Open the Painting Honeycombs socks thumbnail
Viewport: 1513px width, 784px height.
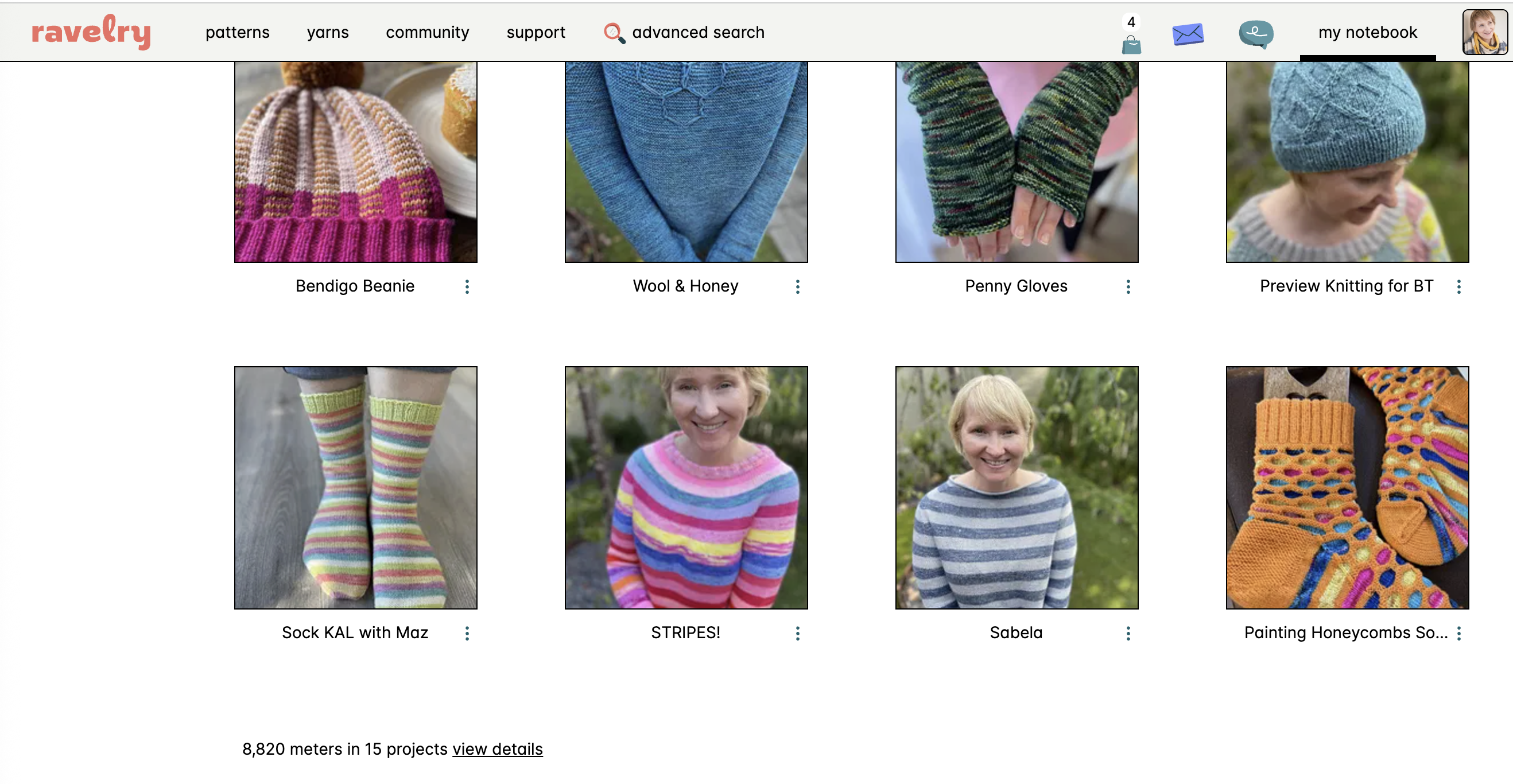[1347, 487]
